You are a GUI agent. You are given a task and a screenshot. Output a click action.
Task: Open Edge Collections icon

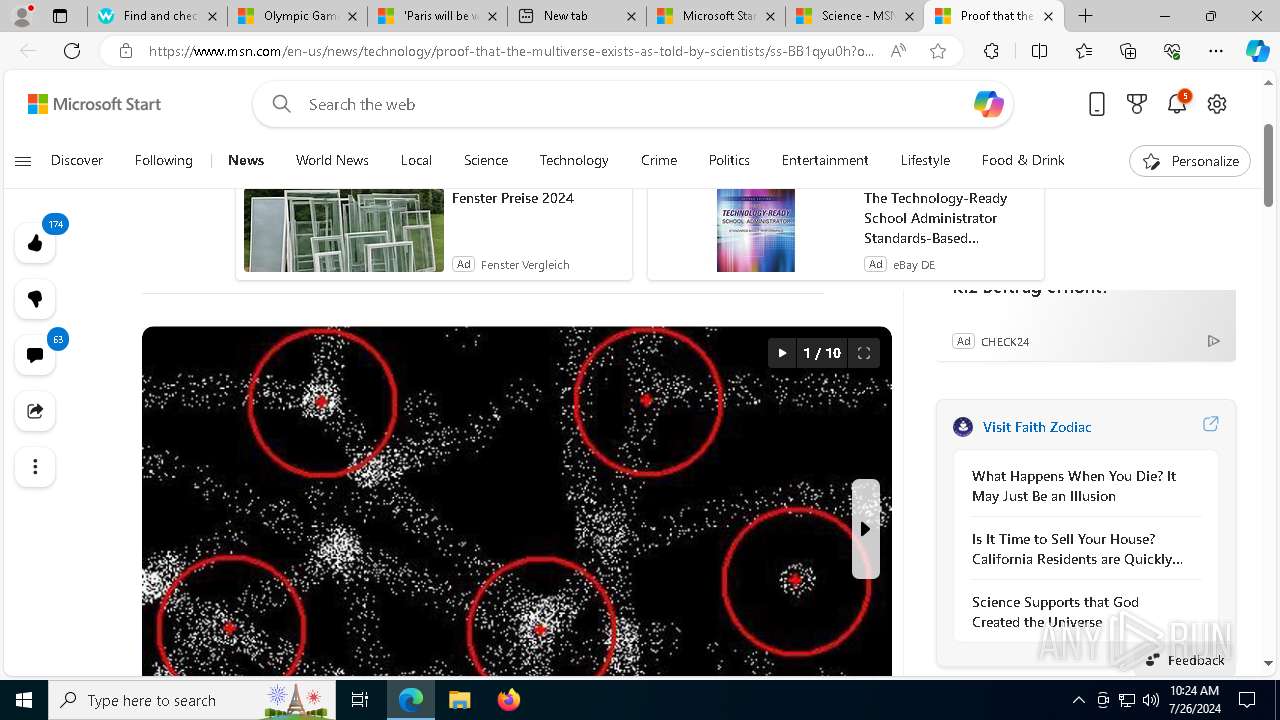1128,51
